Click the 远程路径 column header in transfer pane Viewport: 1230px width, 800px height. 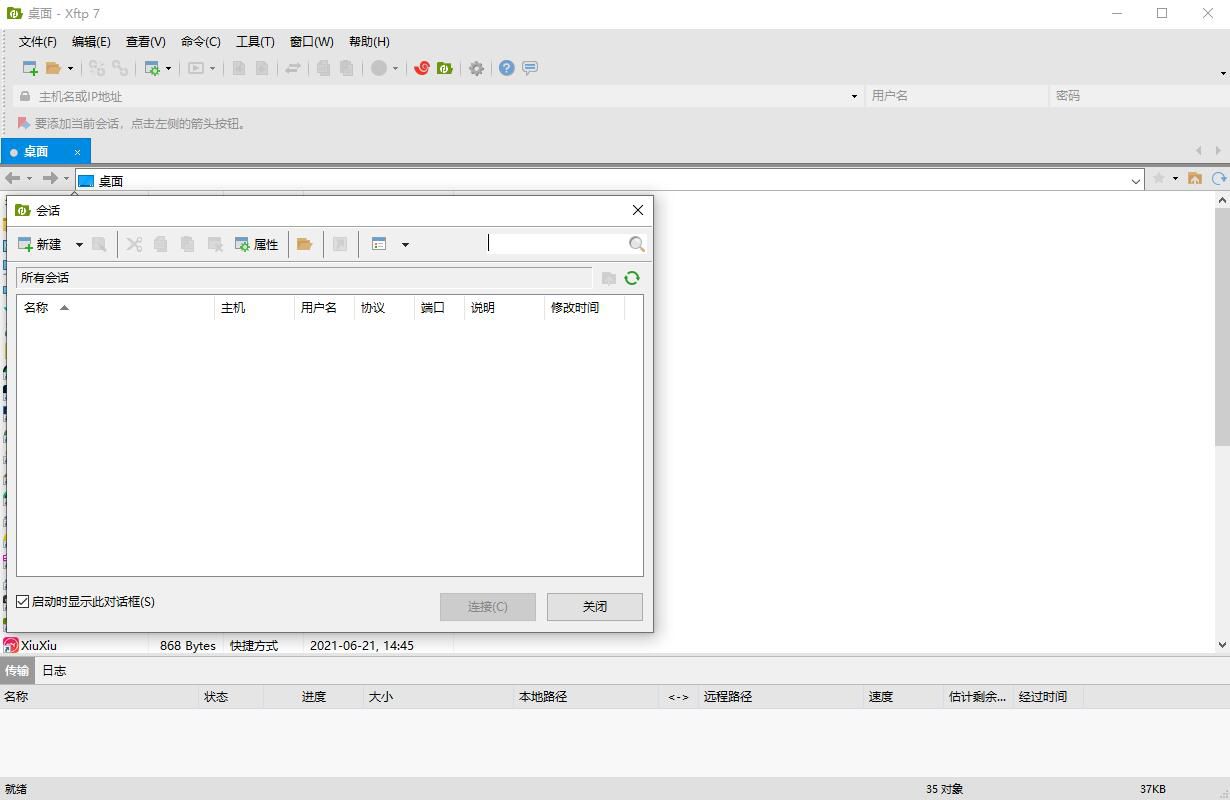[780, 696]
